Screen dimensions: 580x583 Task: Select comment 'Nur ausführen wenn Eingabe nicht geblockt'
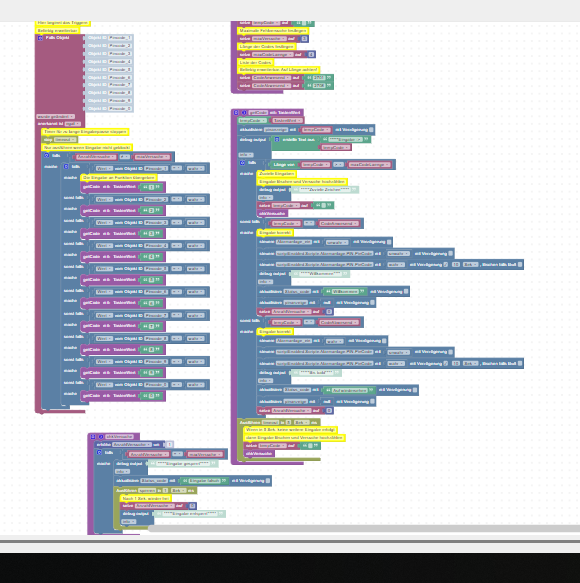pos(87,148)
